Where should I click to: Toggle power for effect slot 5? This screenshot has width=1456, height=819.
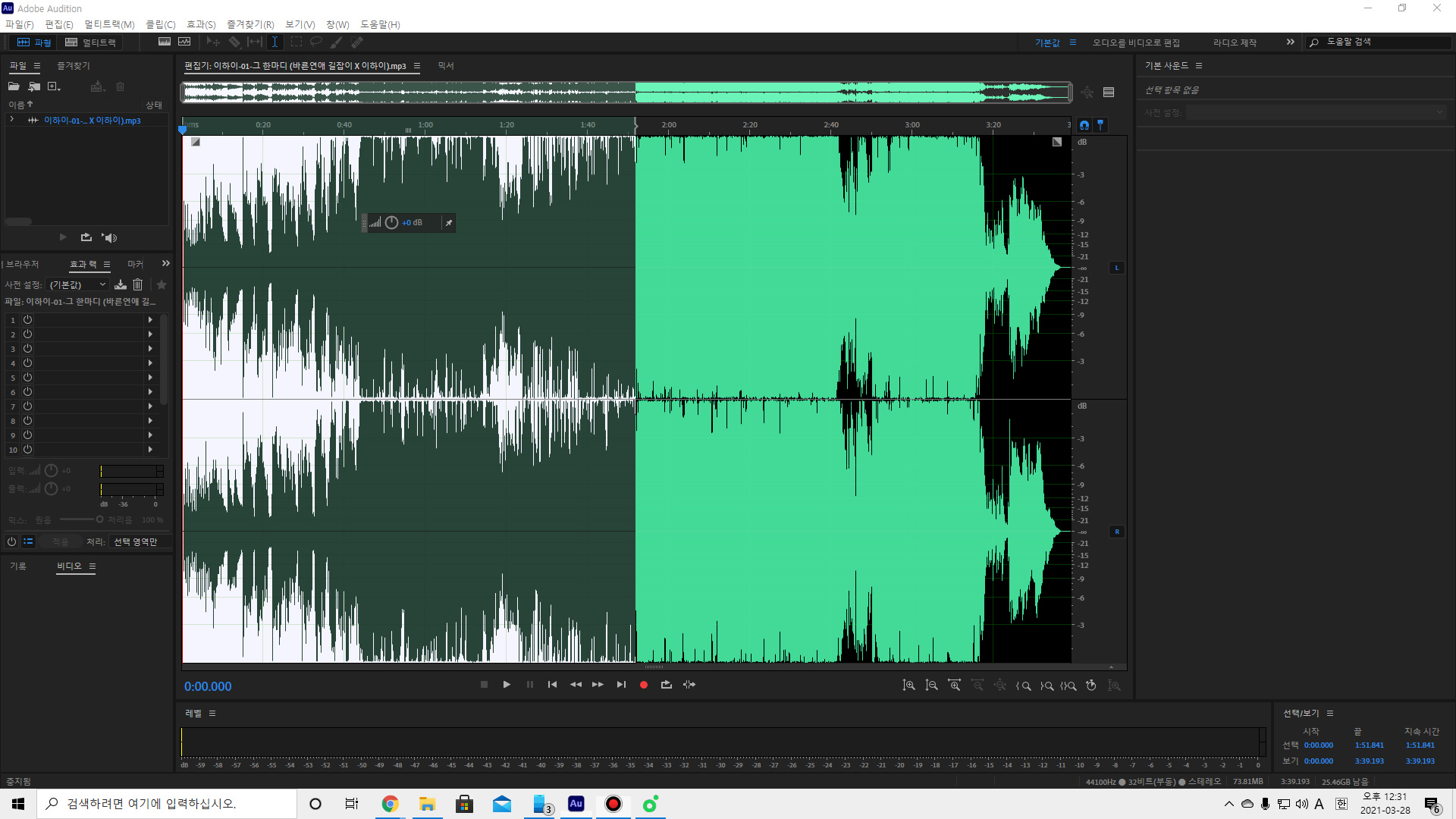pos(27,378)
